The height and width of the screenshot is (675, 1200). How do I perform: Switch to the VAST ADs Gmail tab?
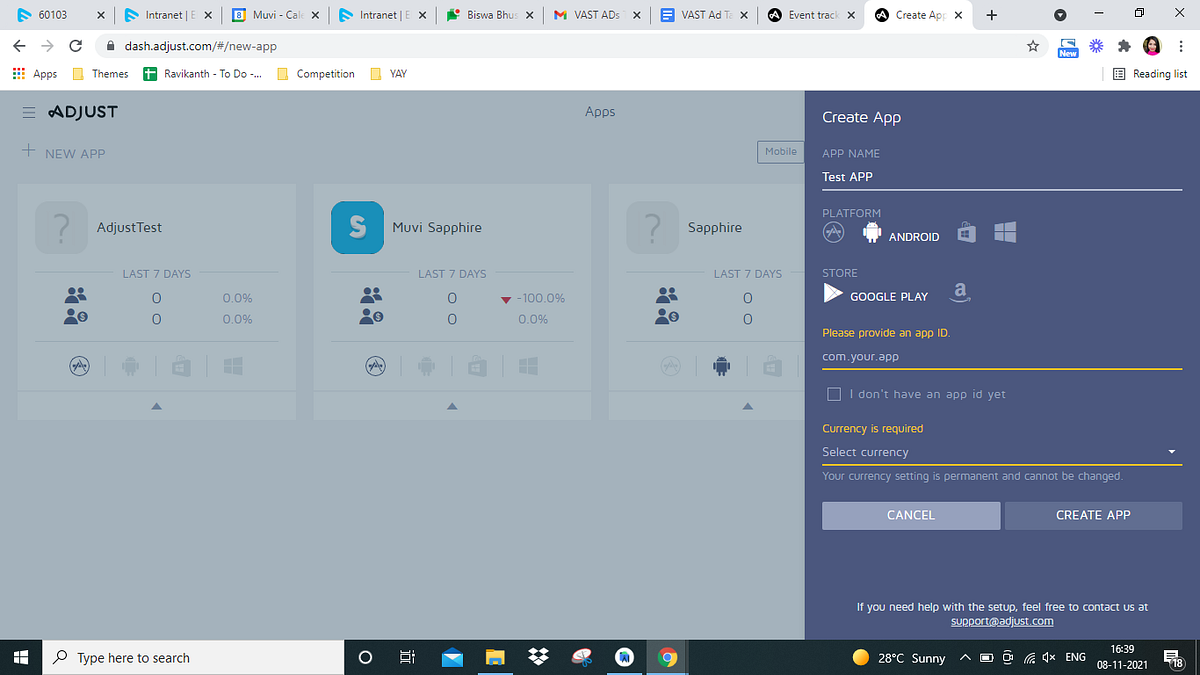(597, 15)
